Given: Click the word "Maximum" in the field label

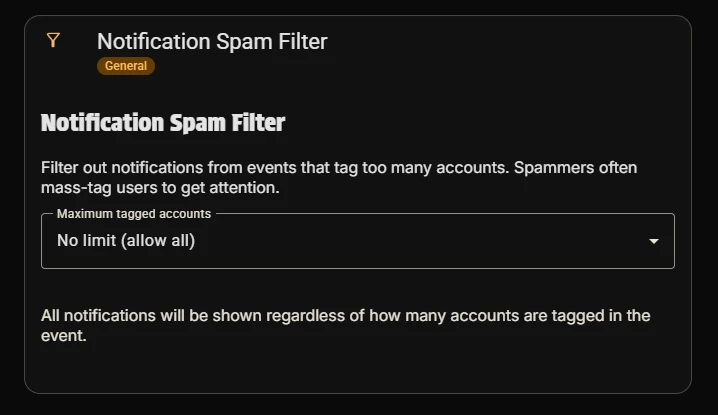Looking at the screenshot, I should (x=84, y=214).
